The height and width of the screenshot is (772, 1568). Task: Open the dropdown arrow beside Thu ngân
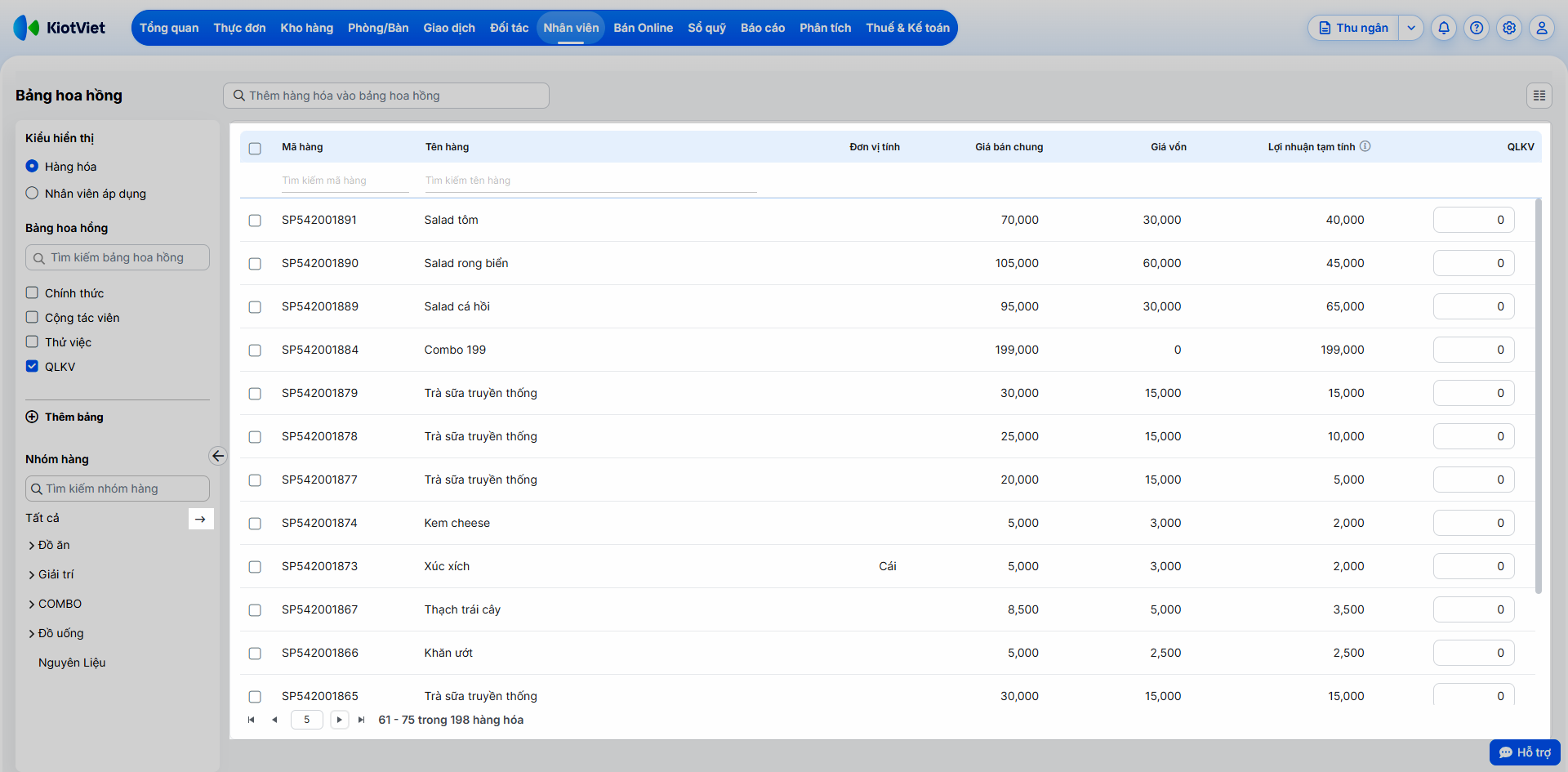point(1411,28)
